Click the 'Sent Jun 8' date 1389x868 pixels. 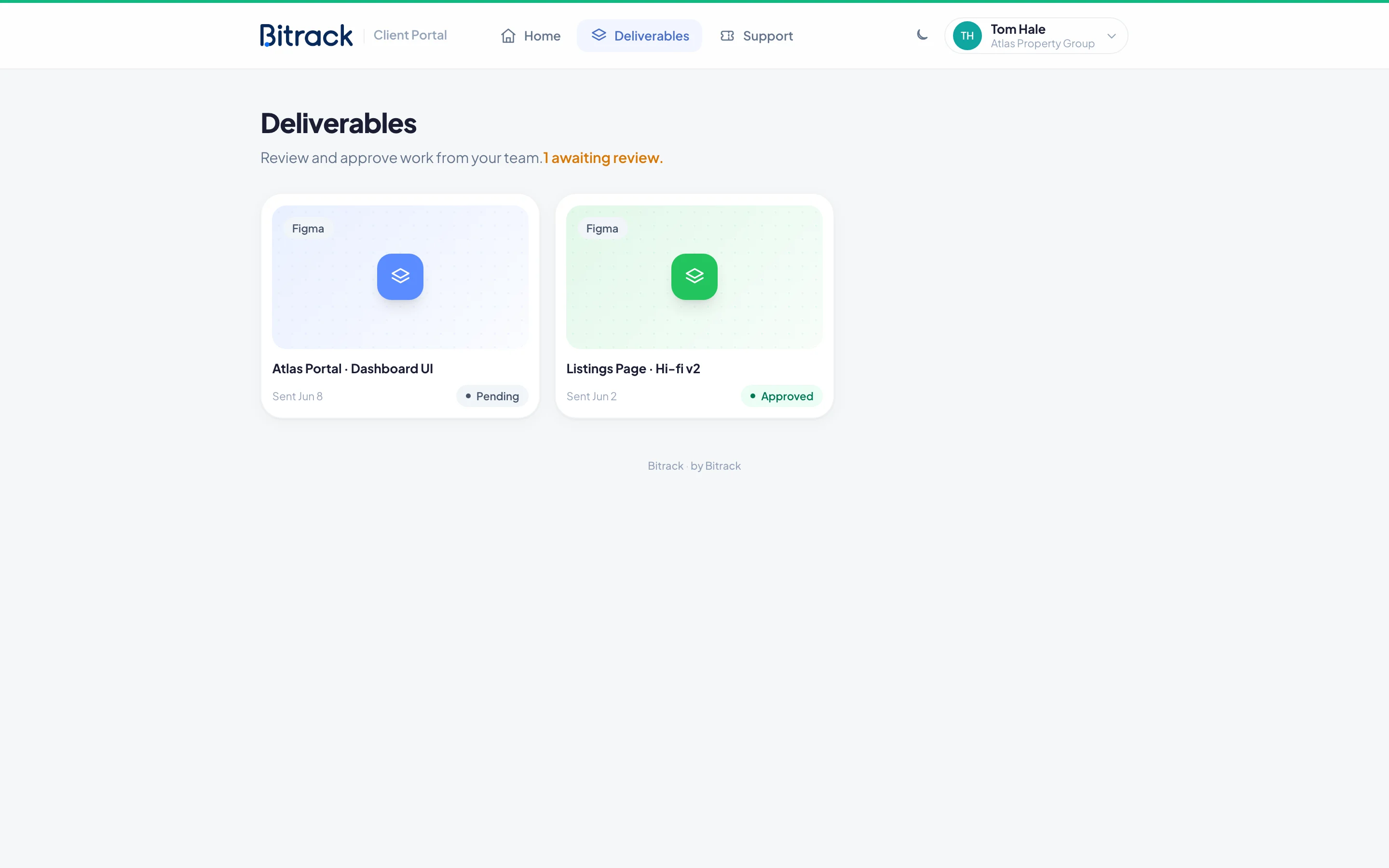pyautogui.click(x=297, y=396)
